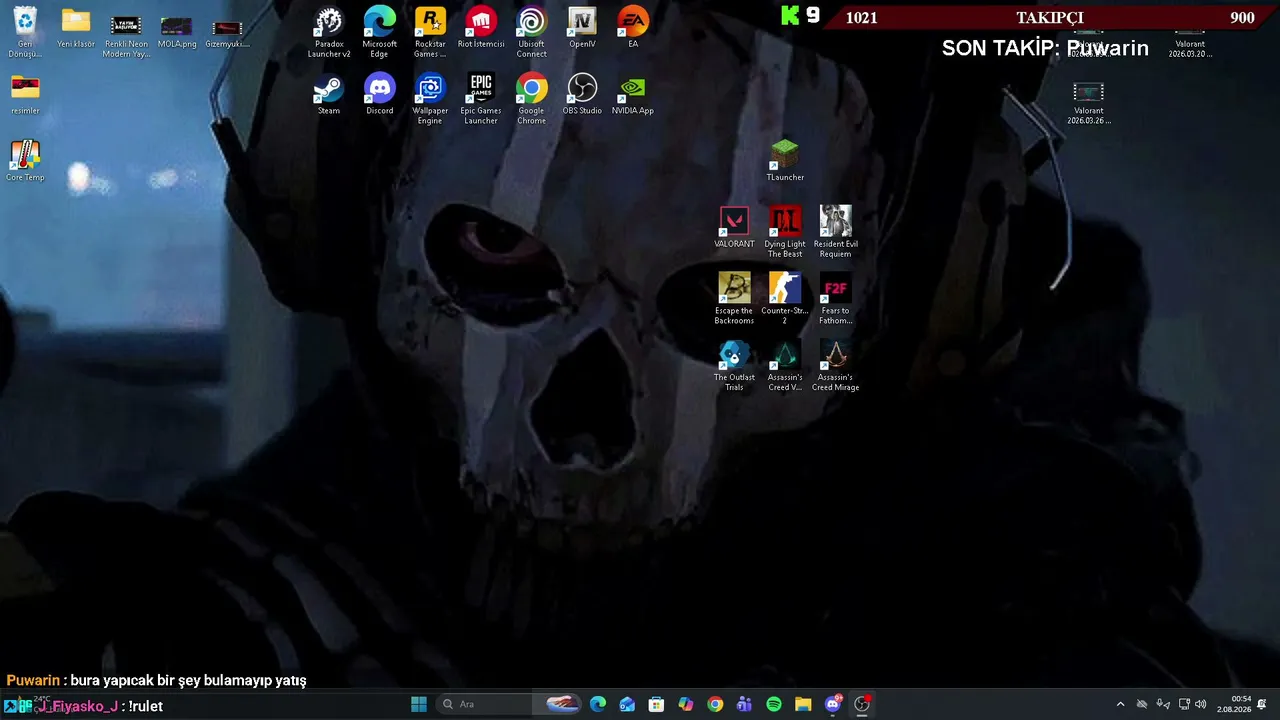Viewport: 1280px width, 720px height.
Task: Launch Ubisoft Connect from desktop
Action: (532, 32)
